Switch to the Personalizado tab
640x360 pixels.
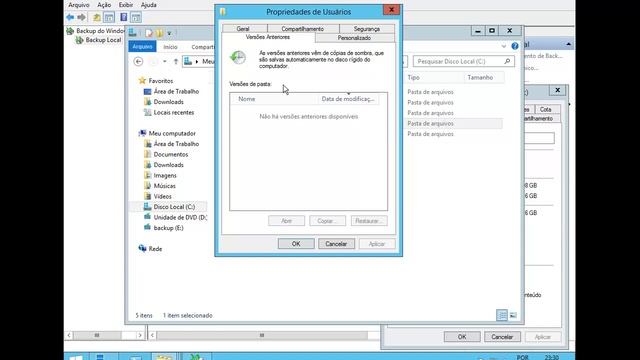pos(354,38)
